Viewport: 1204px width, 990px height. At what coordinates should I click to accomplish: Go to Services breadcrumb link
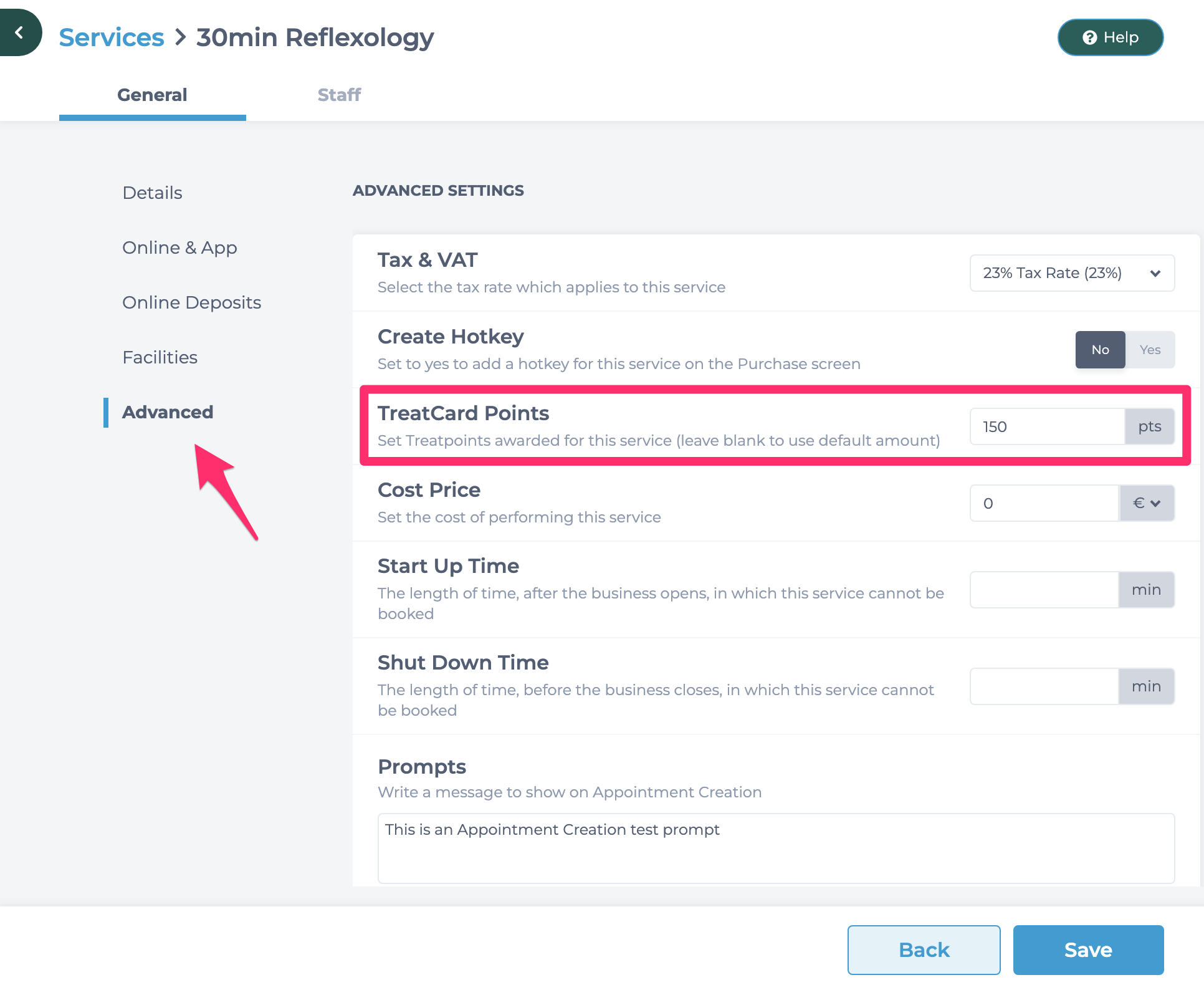(112, 37)
